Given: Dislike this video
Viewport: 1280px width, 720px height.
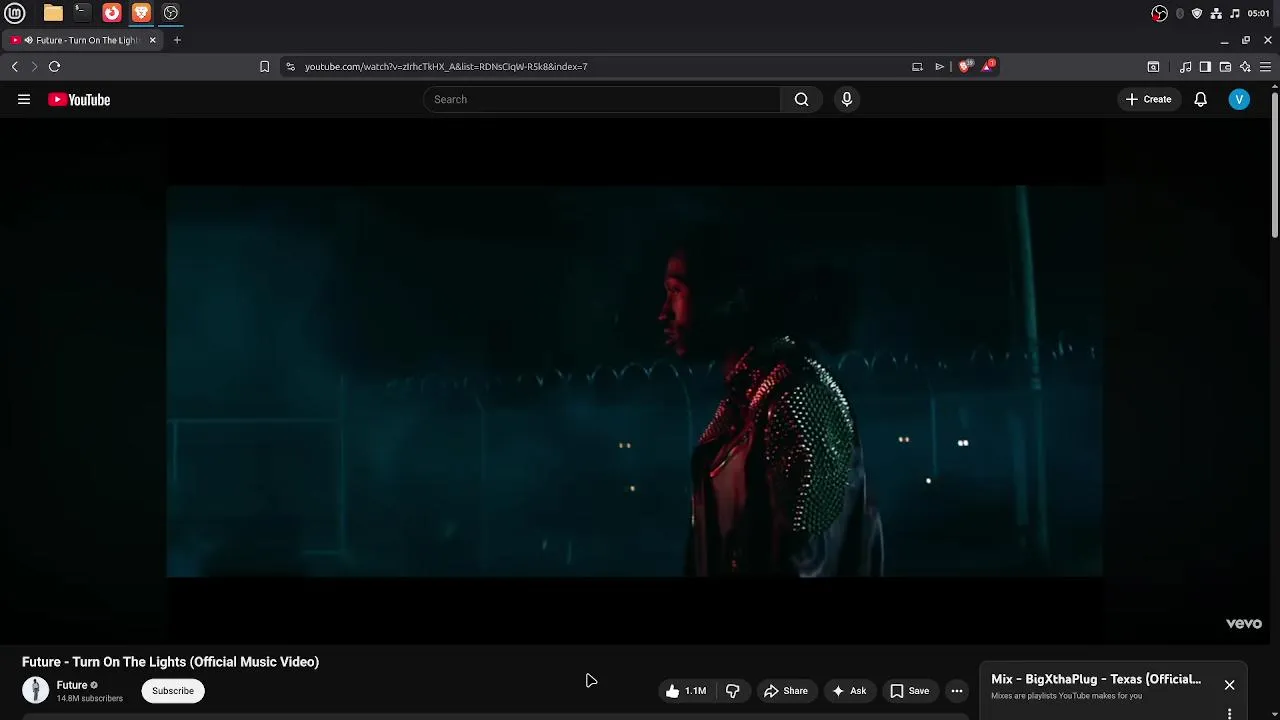Looking at the screenshot, I should click(x=733, y=690).
